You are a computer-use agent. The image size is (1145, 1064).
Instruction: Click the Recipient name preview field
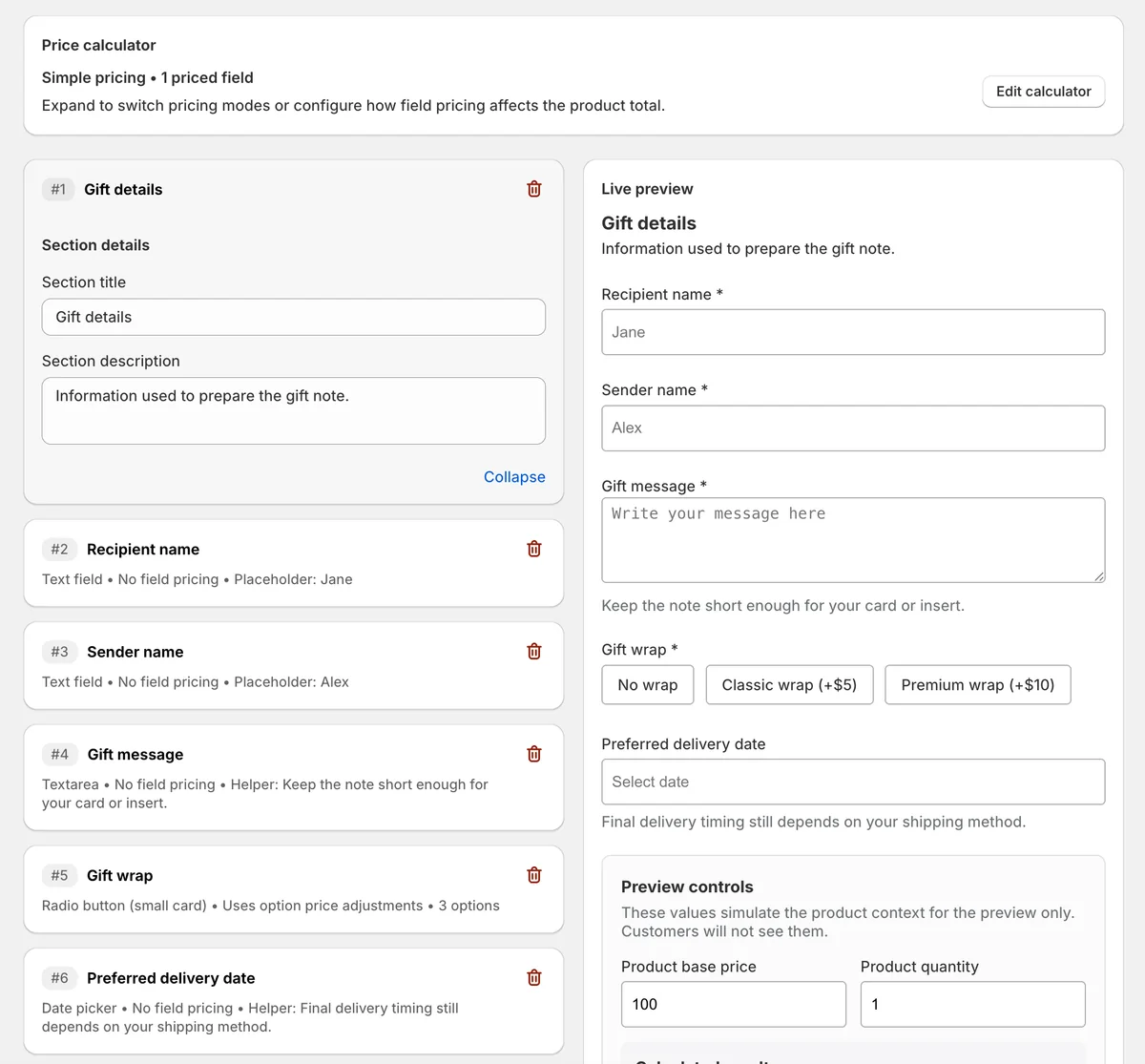pyautogui.click(x=853, y=332)
